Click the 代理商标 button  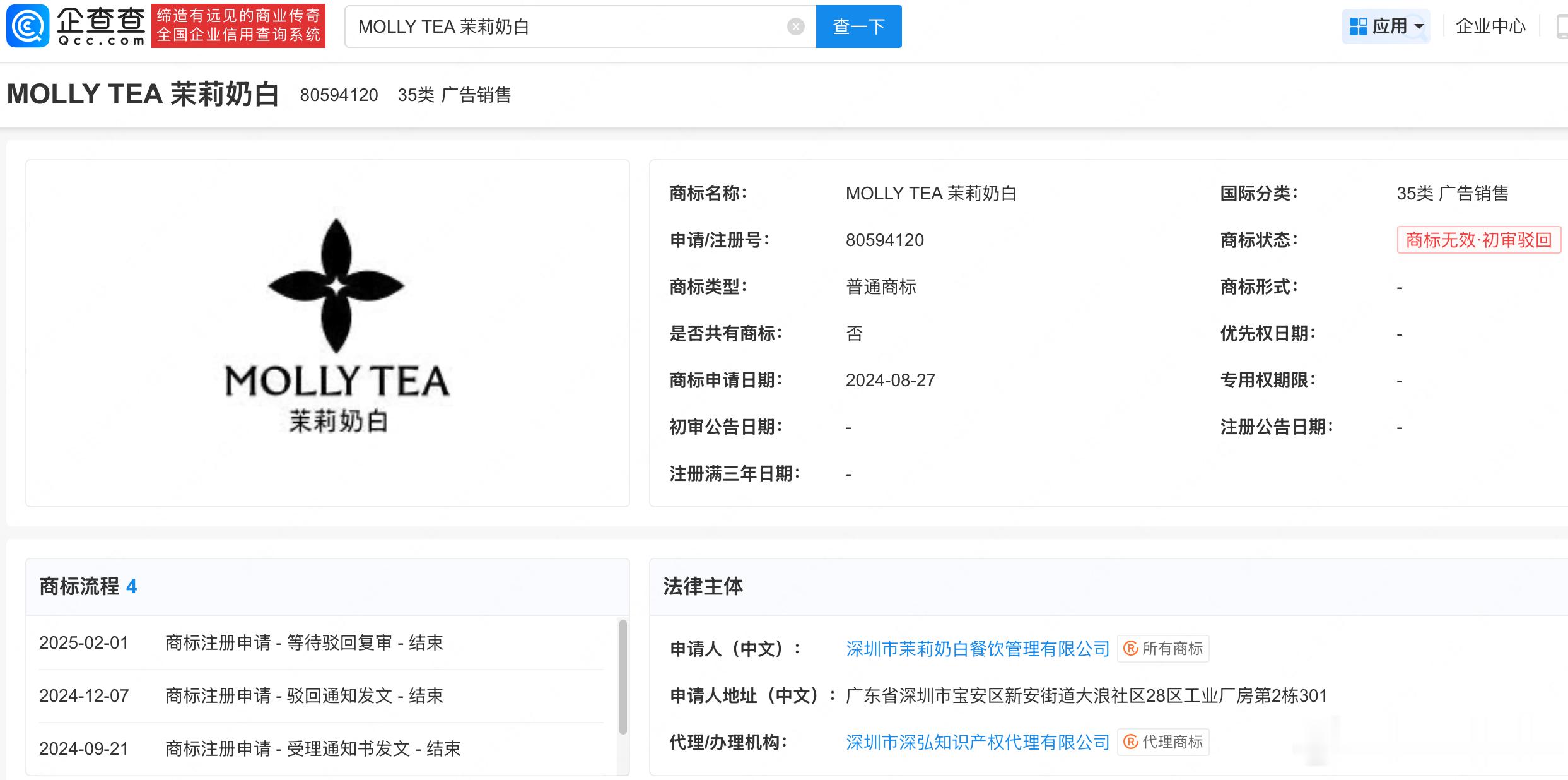(x=1164, y=742)
